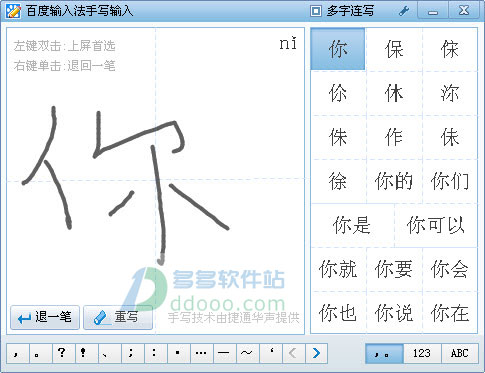Choose the phrase candidate 你就
Image resolution: width=485 pixels, height=373 pixels.
click(338, 269)
